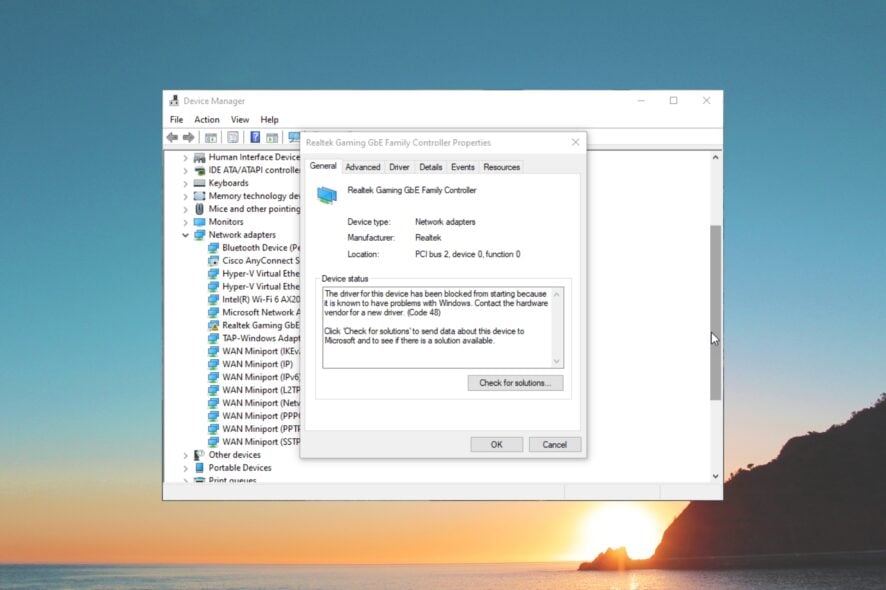Open the File menu

pos(176,120)
